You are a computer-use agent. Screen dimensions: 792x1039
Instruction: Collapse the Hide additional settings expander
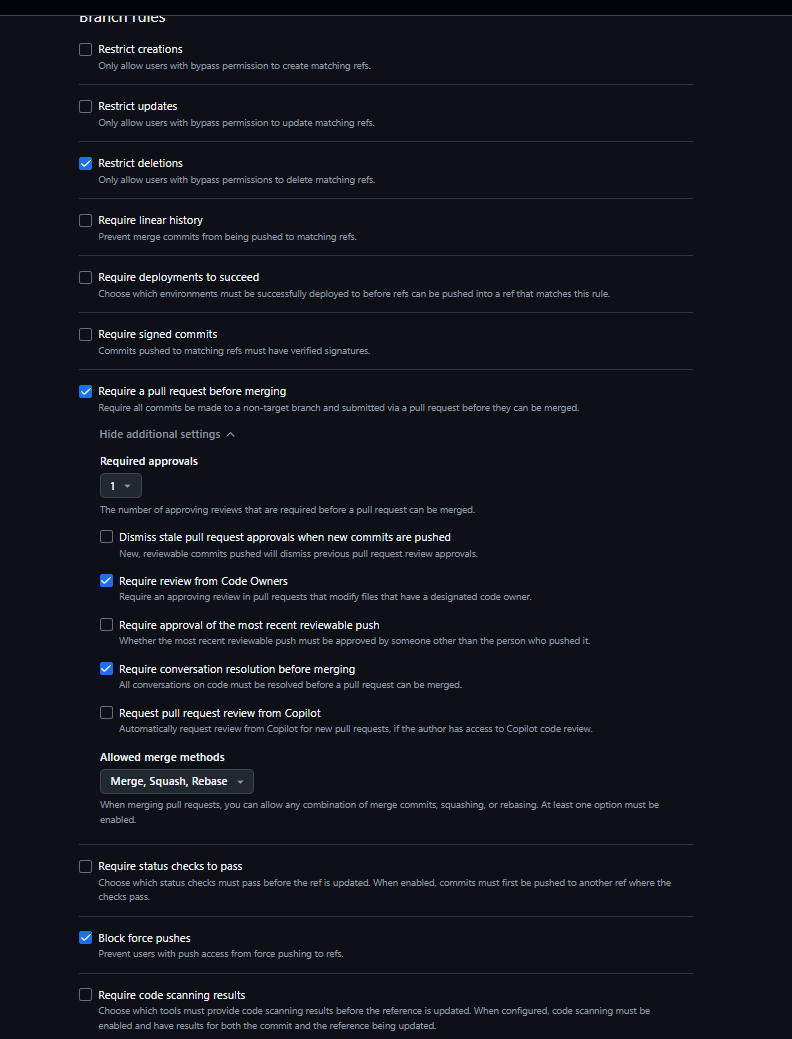(167, 435)
